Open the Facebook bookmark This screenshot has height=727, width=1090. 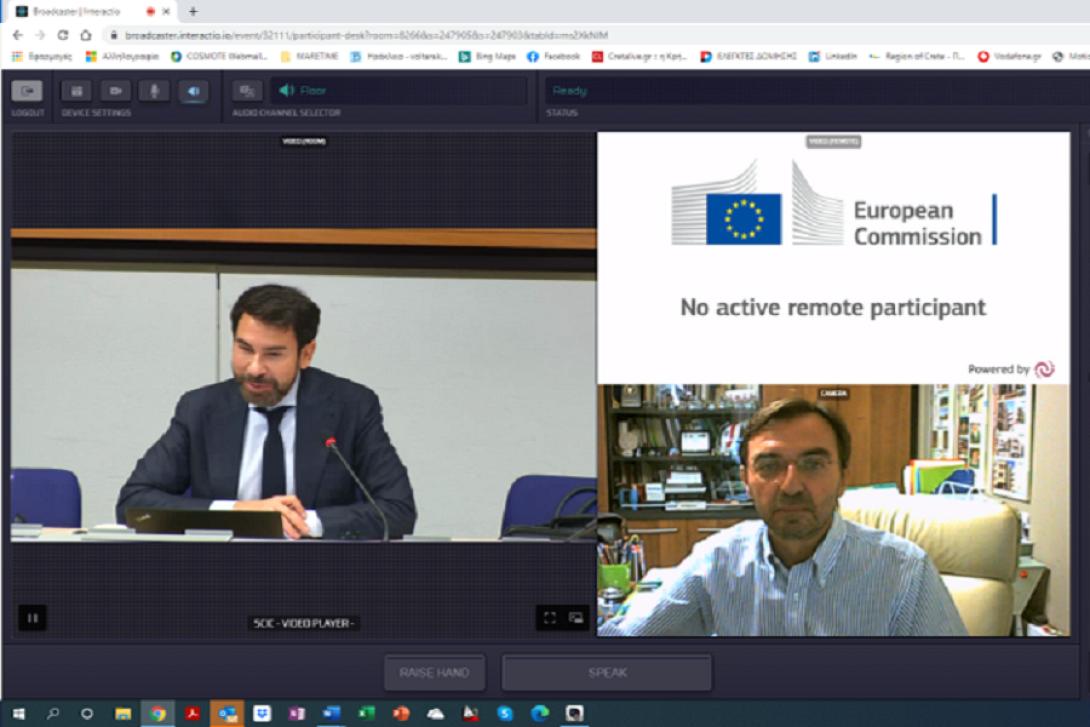[x=554, y=56]
